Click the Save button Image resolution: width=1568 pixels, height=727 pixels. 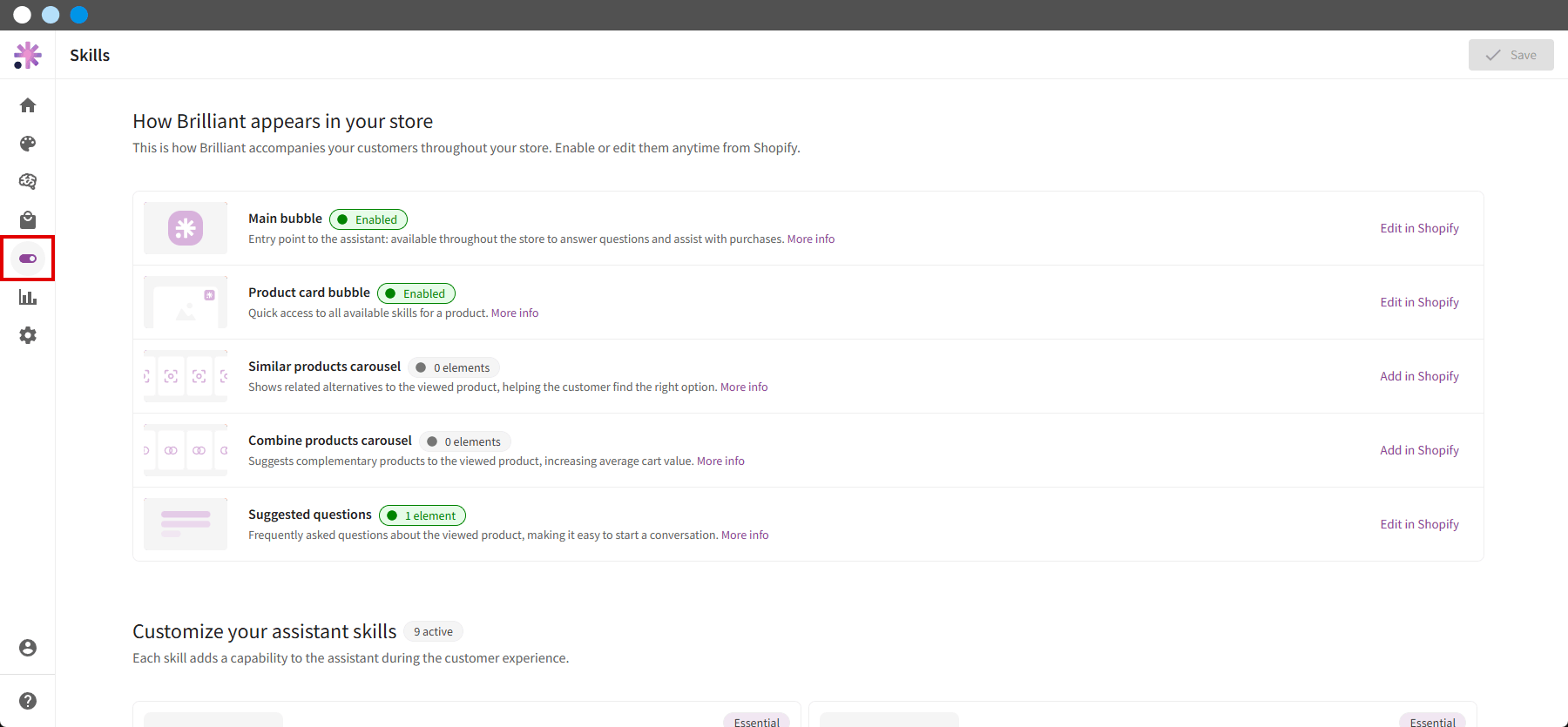1511,55
